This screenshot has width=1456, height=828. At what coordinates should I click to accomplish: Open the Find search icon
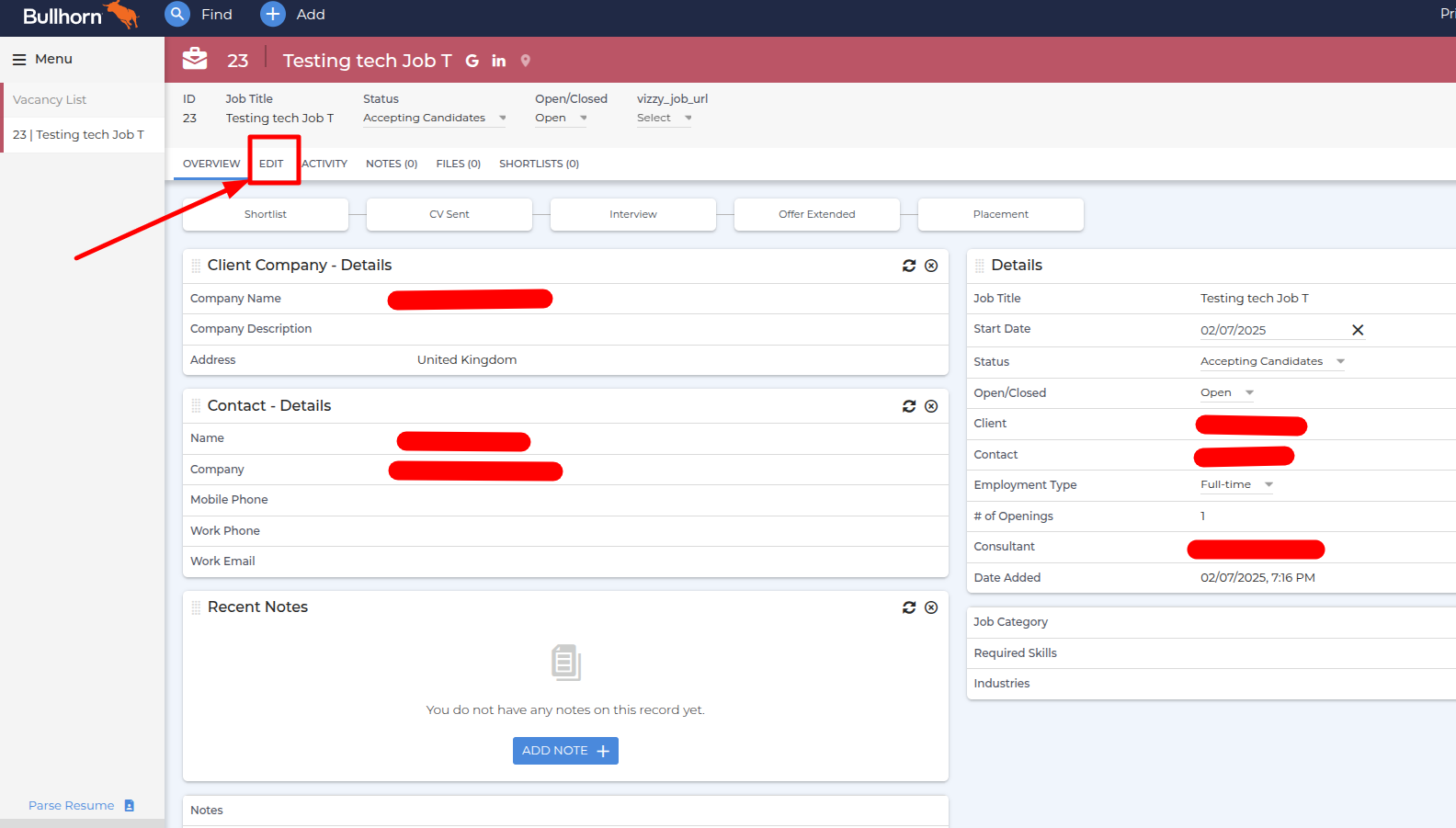[x=177, y=14]
